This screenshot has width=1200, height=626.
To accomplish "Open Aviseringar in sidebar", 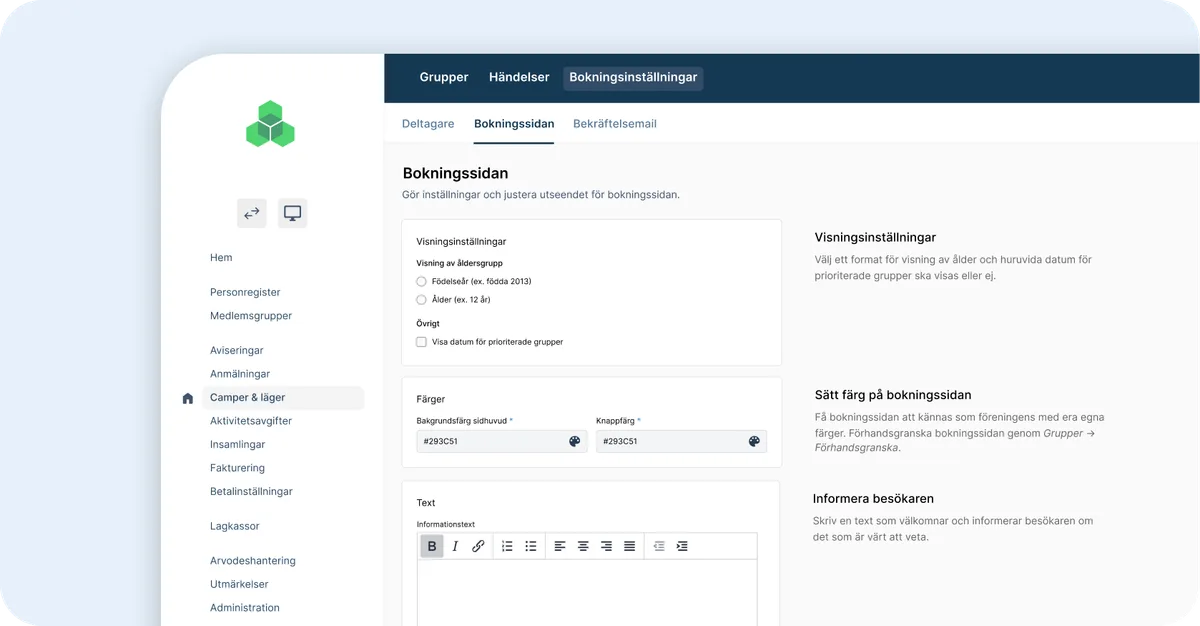I will tap(237, 351).
